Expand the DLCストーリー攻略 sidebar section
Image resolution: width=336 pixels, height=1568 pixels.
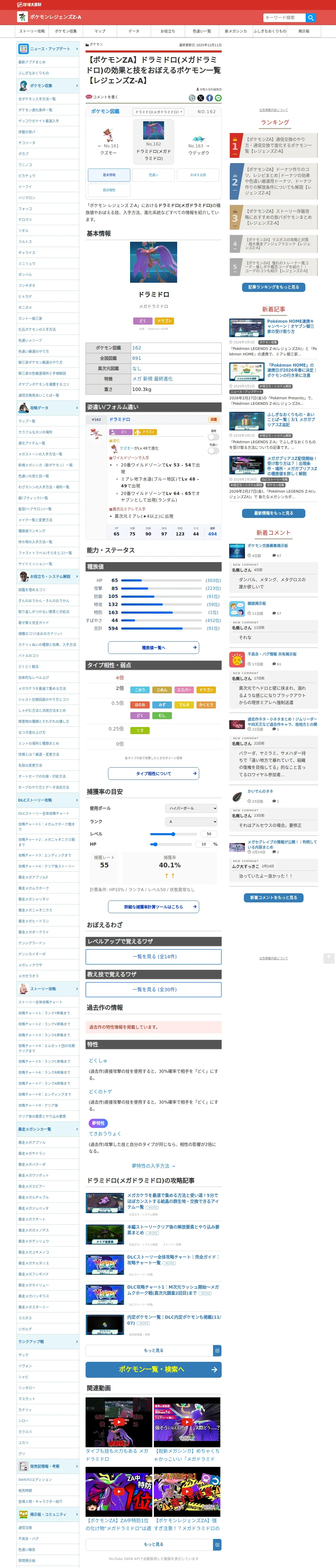[x=48, y=800]
